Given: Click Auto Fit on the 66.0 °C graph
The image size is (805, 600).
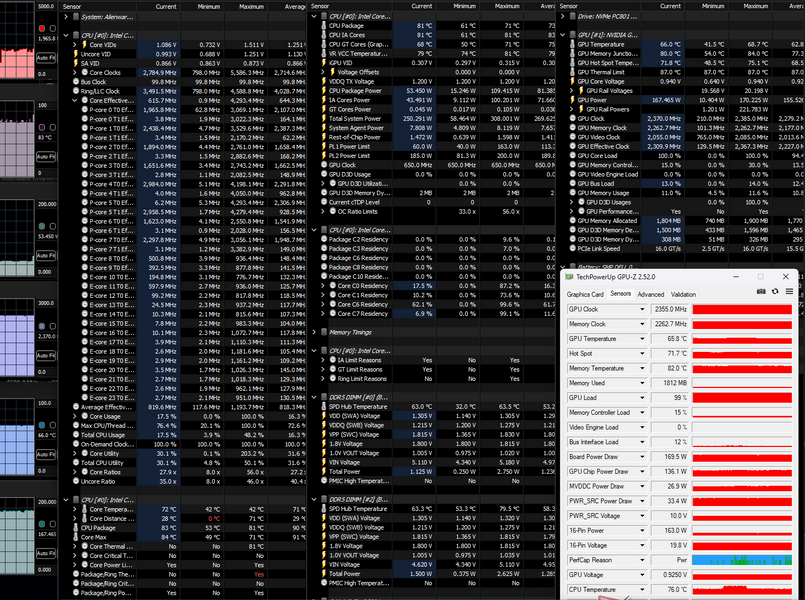Looking at the screenshot, I should 46,454.
